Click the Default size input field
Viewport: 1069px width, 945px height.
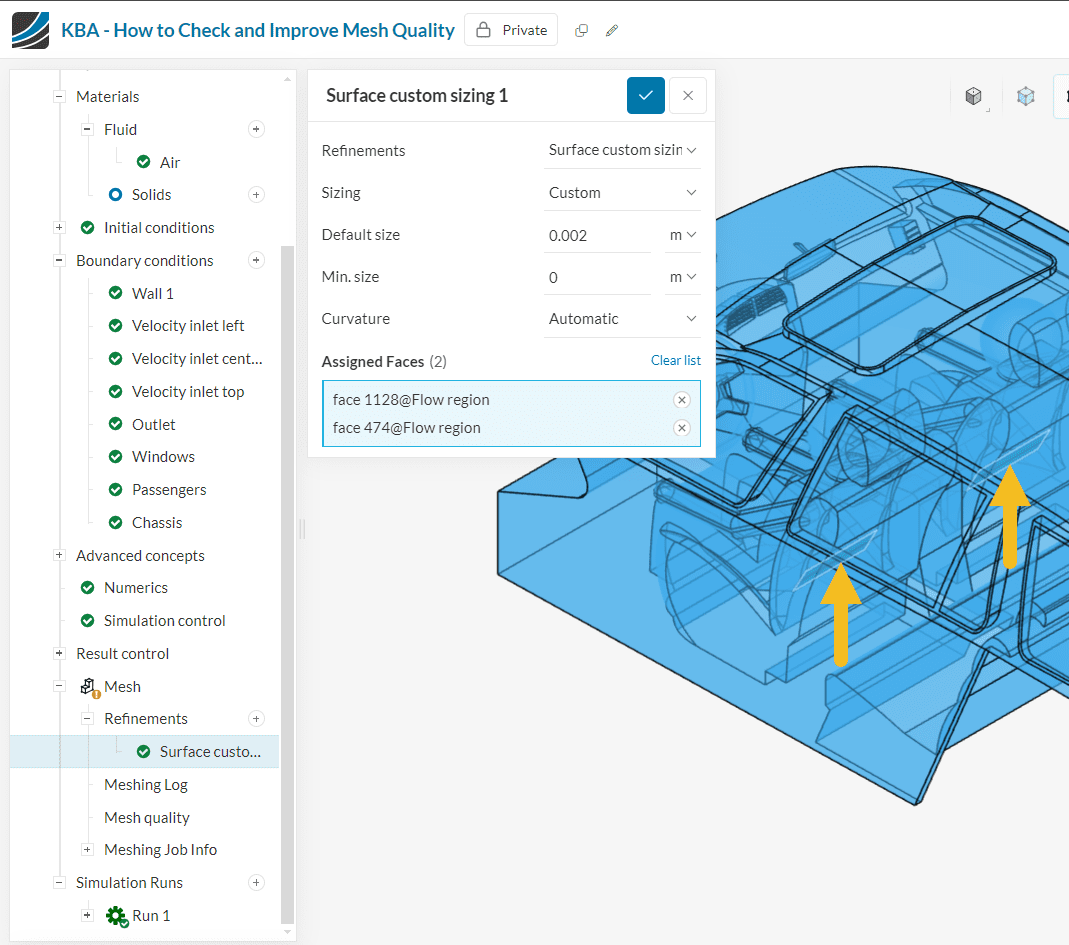(x=596, y=235)
